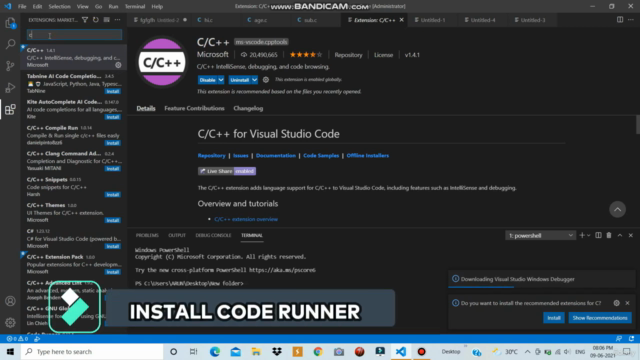This screenshot has height=360, width=640.
Task: Open the Run and Debug view
Action: click(x=10, y=87)
